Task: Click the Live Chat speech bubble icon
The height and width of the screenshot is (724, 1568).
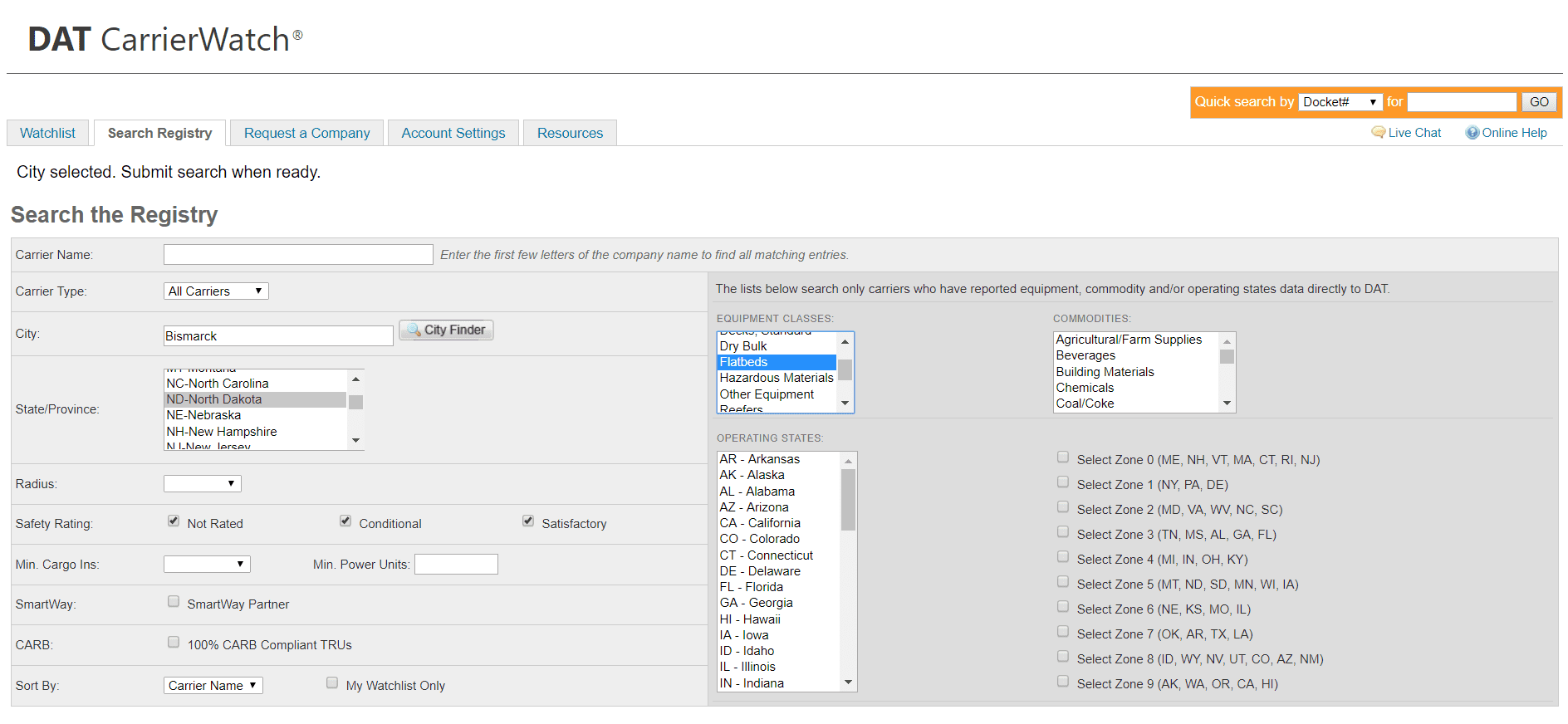Action: tap(1378, 133)
